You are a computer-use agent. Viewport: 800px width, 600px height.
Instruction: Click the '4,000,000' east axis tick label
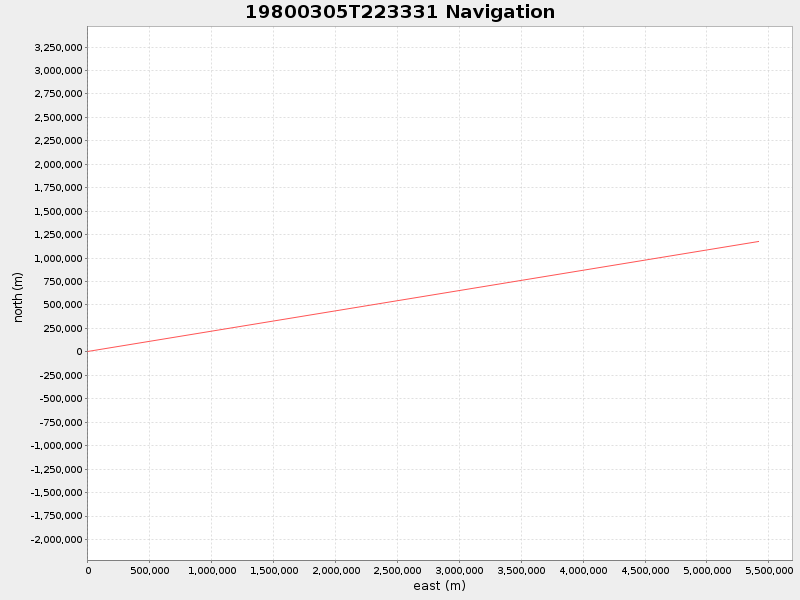583,570
